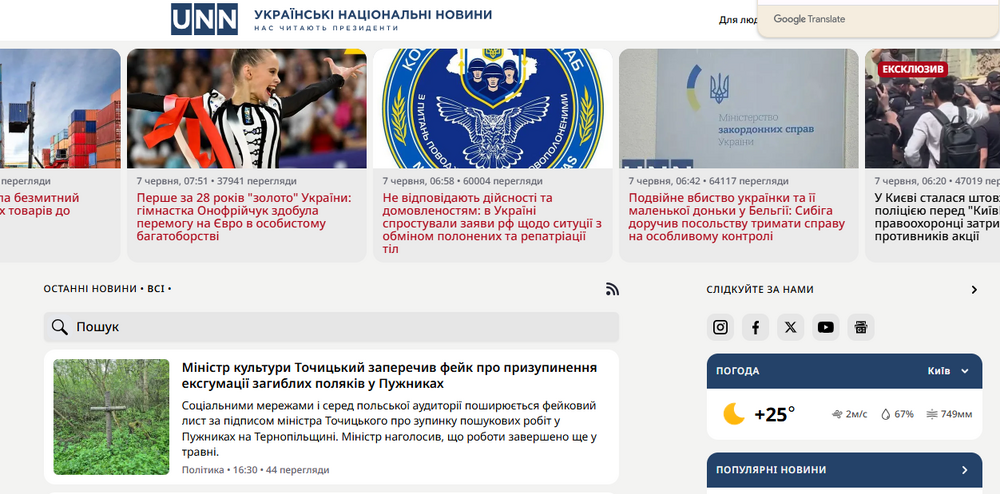Open UNN's Facebook page icon
Screen dimensions: 1000x494
coord(755,327)
